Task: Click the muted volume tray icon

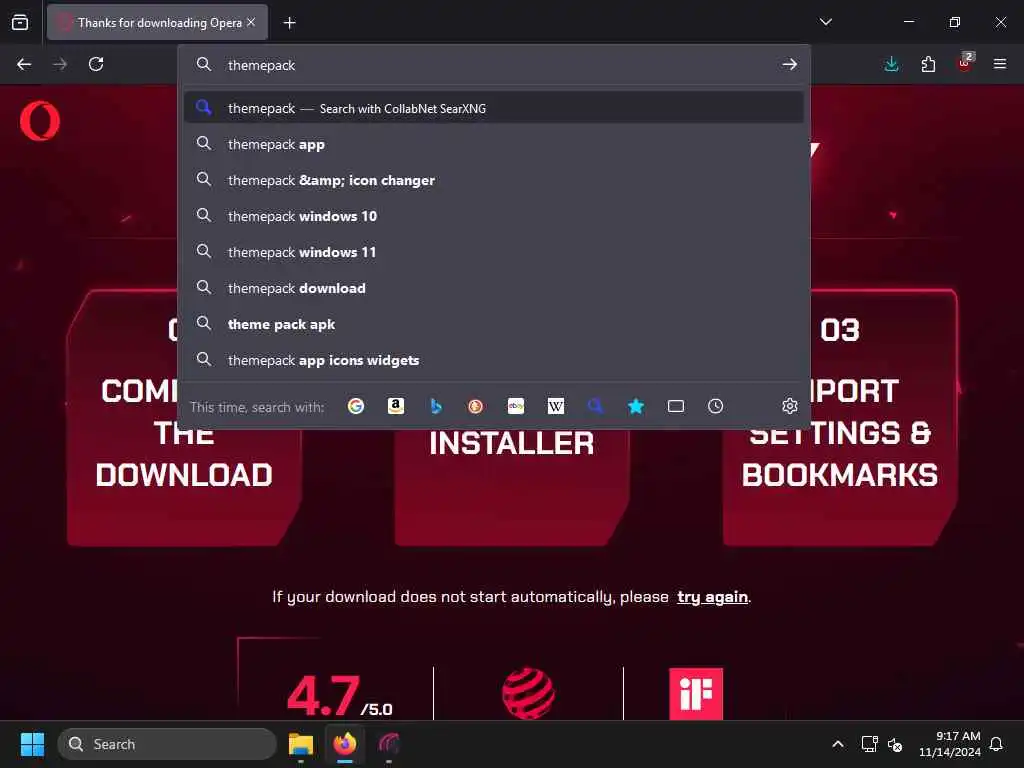Action: [895, 744]
